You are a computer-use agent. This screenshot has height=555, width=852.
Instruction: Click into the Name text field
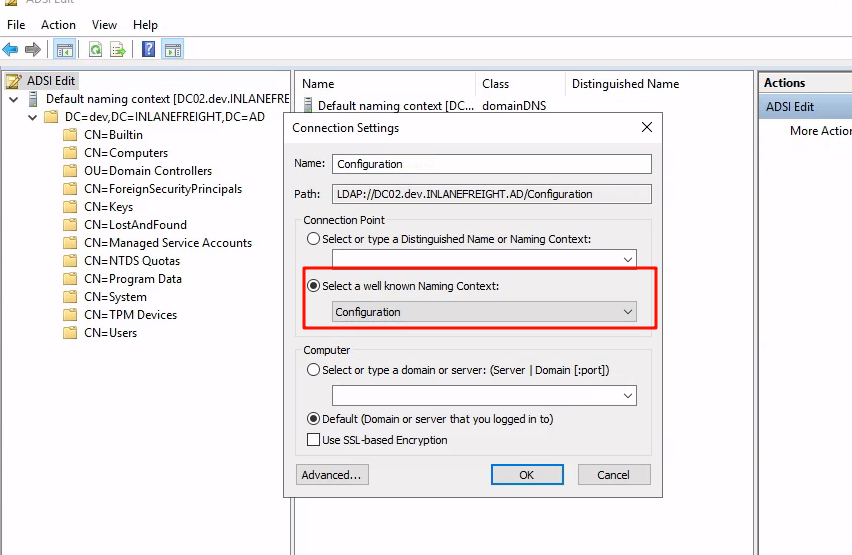(491, 164)
